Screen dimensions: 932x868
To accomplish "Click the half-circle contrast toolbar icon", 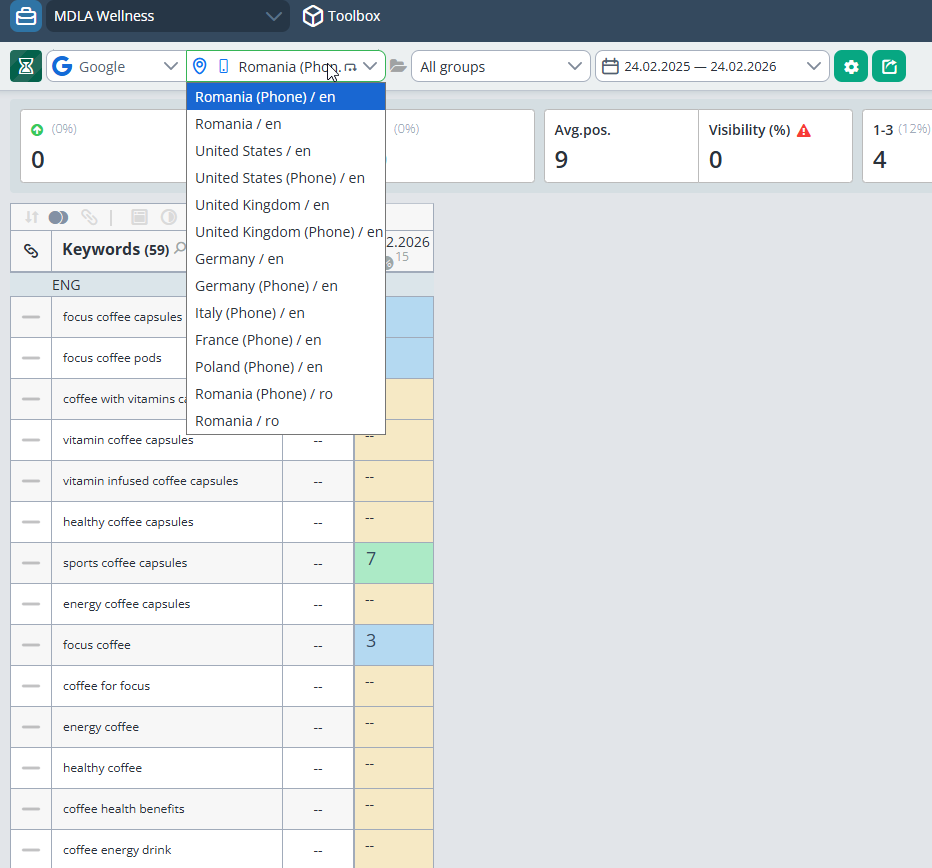I will (x=169, y=217).
